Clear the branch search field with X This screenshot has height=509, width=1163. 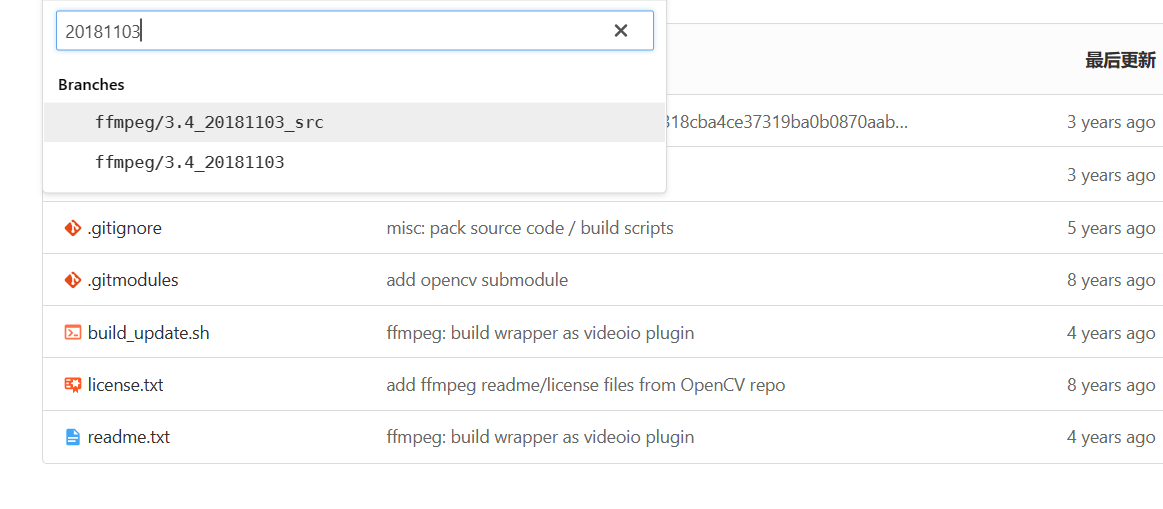(620, 31)
